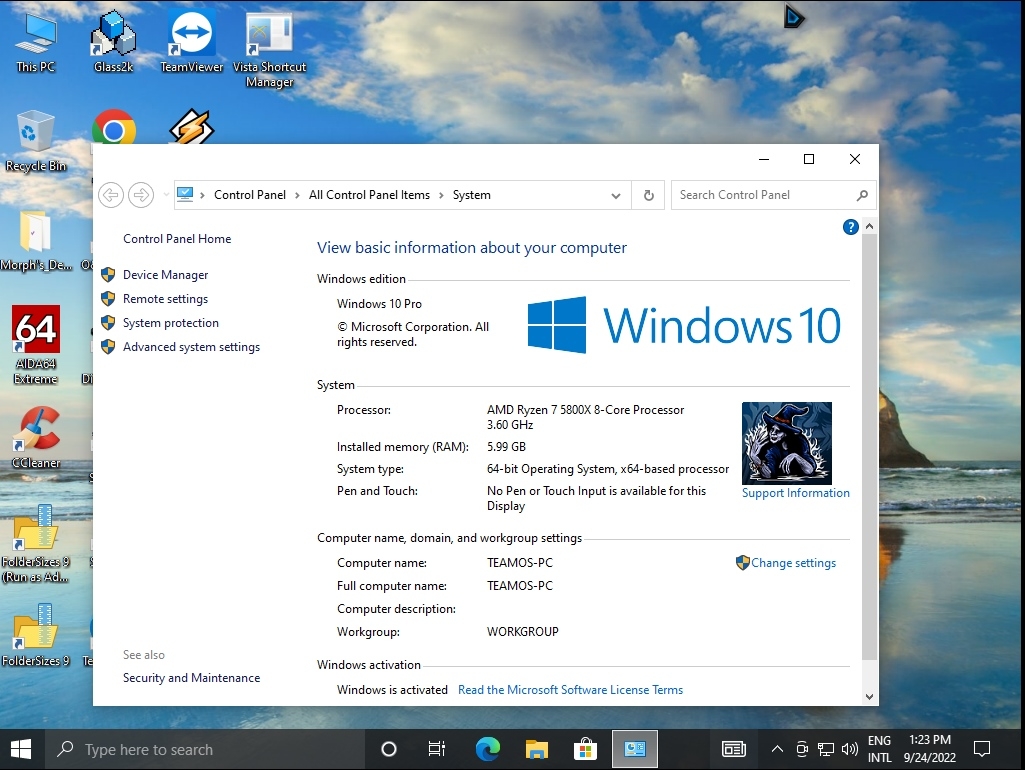Show hidden system tray icons

tap(777, 749)
